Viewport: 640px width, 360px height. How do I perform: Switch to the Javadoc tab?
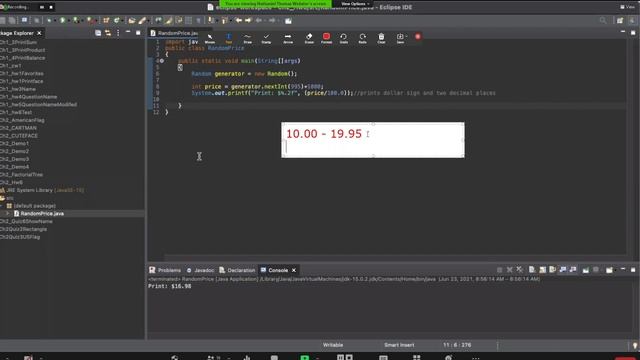(x=200, y=270)
